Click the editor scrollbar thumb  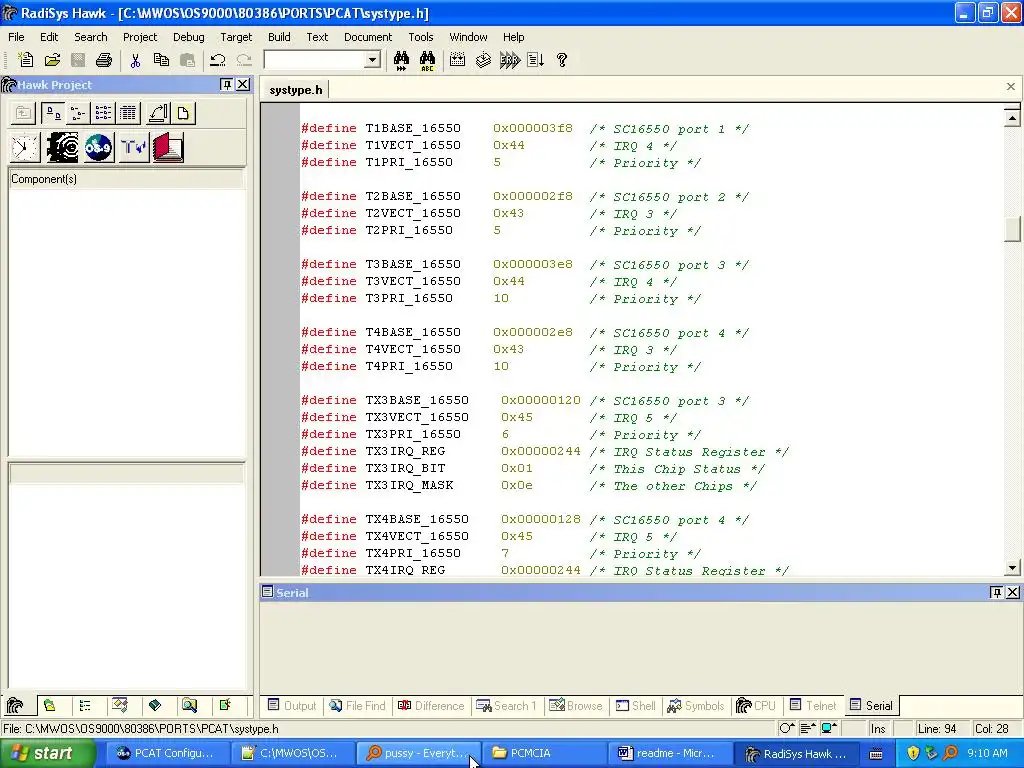click(1012, 229)
